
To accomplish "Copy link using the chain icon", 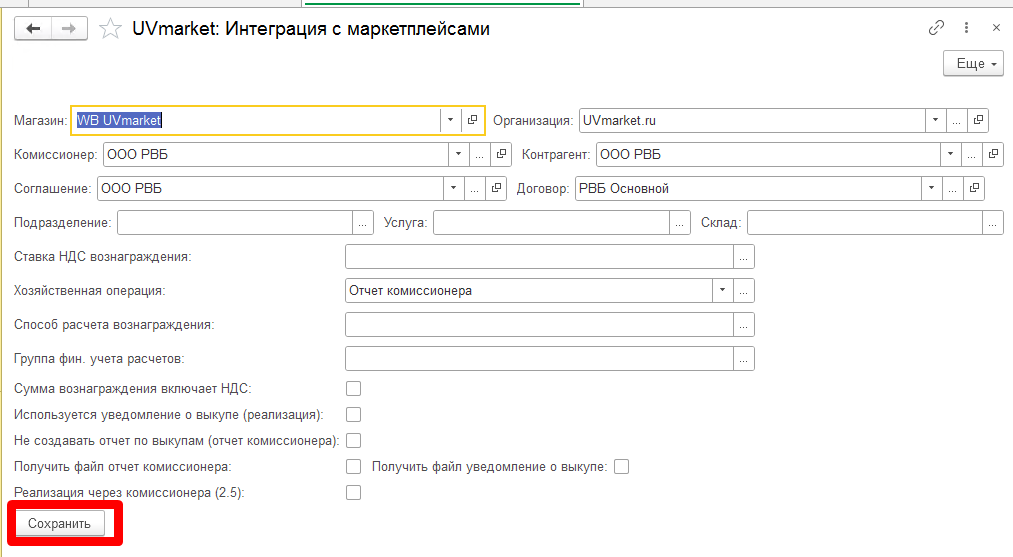I will pos(936,28).
